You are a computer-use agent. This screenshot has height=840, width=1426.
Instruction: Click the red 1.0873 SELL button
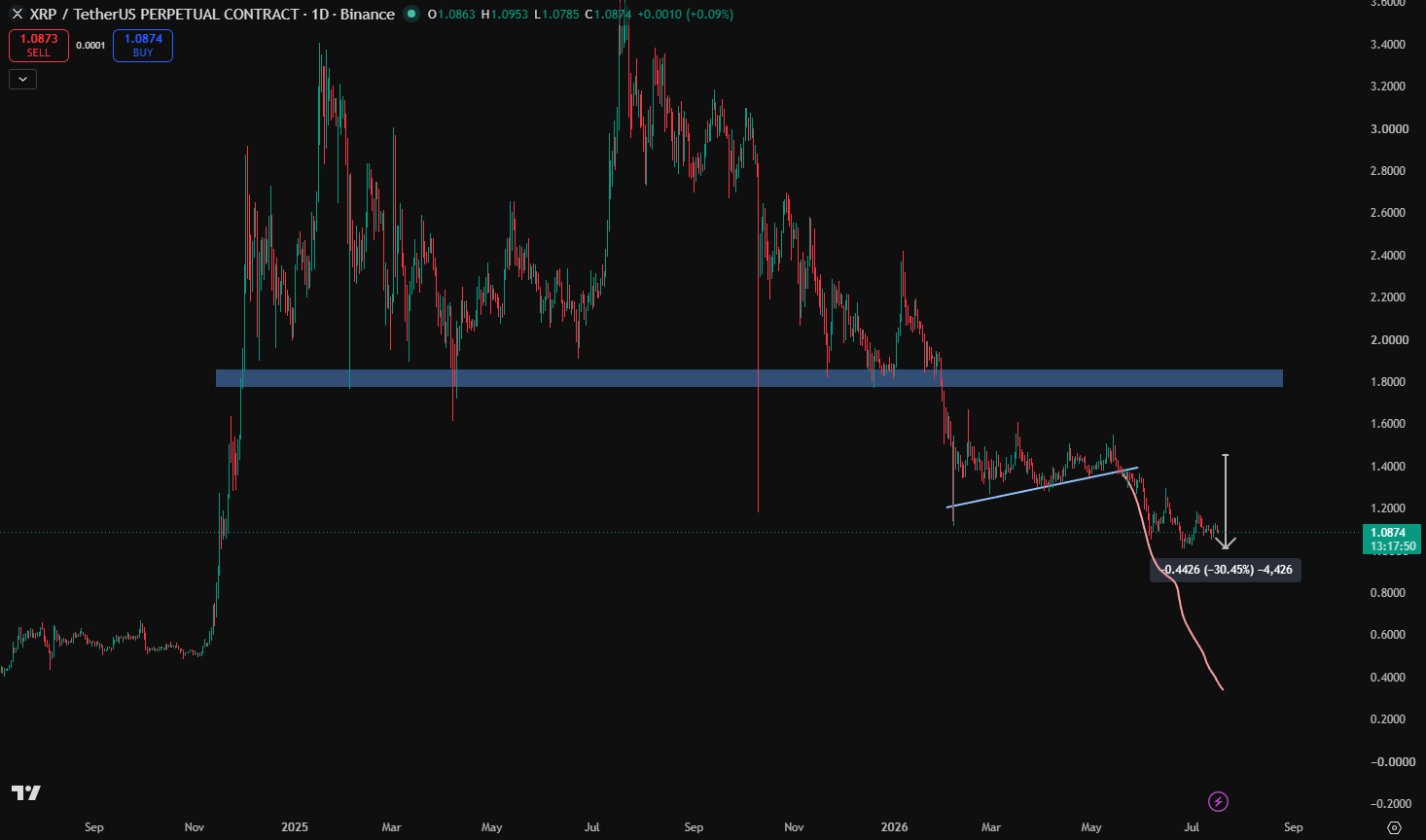(x=39, y=46)
